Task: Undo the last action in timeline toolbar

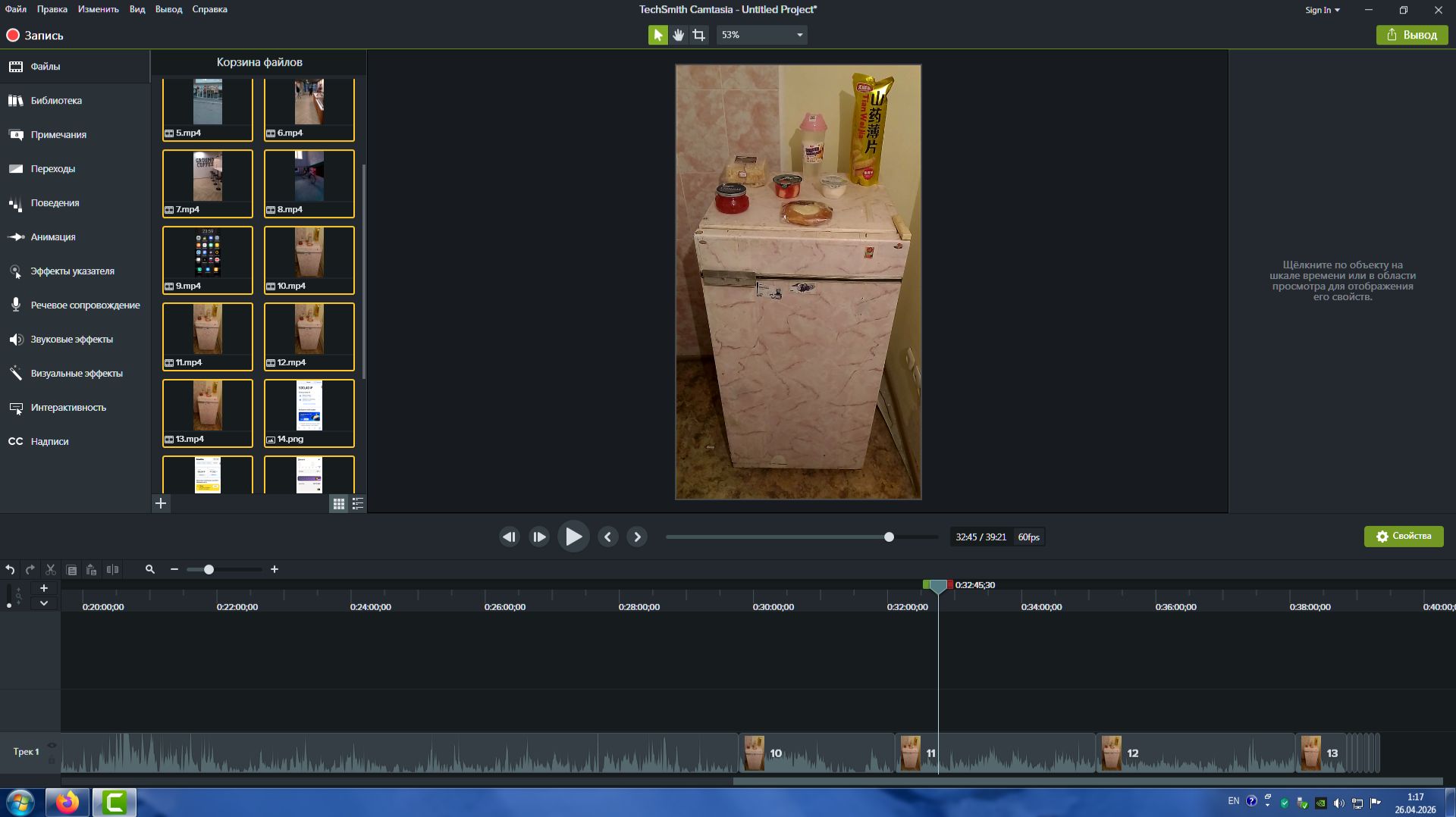Action: click(x=10, y=569)
